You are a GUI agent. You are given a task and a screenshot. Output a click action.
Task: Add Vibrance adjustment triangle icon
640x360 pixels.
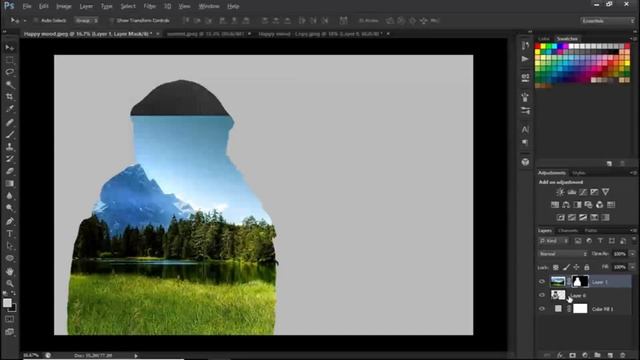(606, 192)
